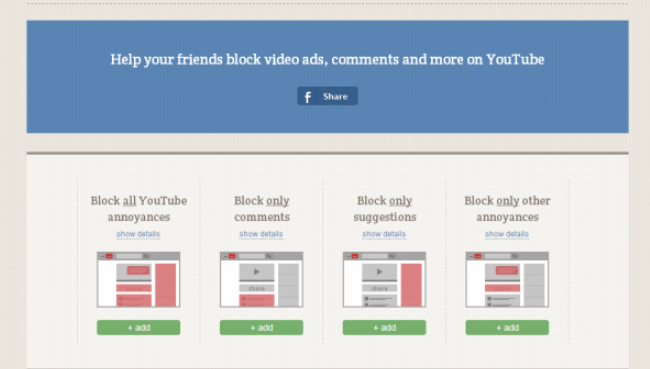Show details for Block only other annoyances
Screen dimensions: 650x369
(507, 234)
